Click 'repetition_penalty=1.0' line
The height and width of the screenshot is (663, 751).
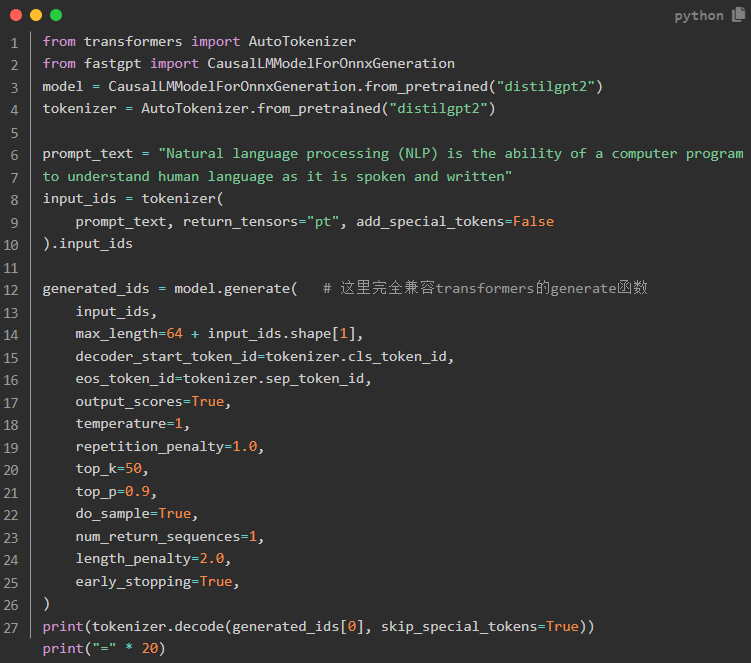[x=170, y=446]
